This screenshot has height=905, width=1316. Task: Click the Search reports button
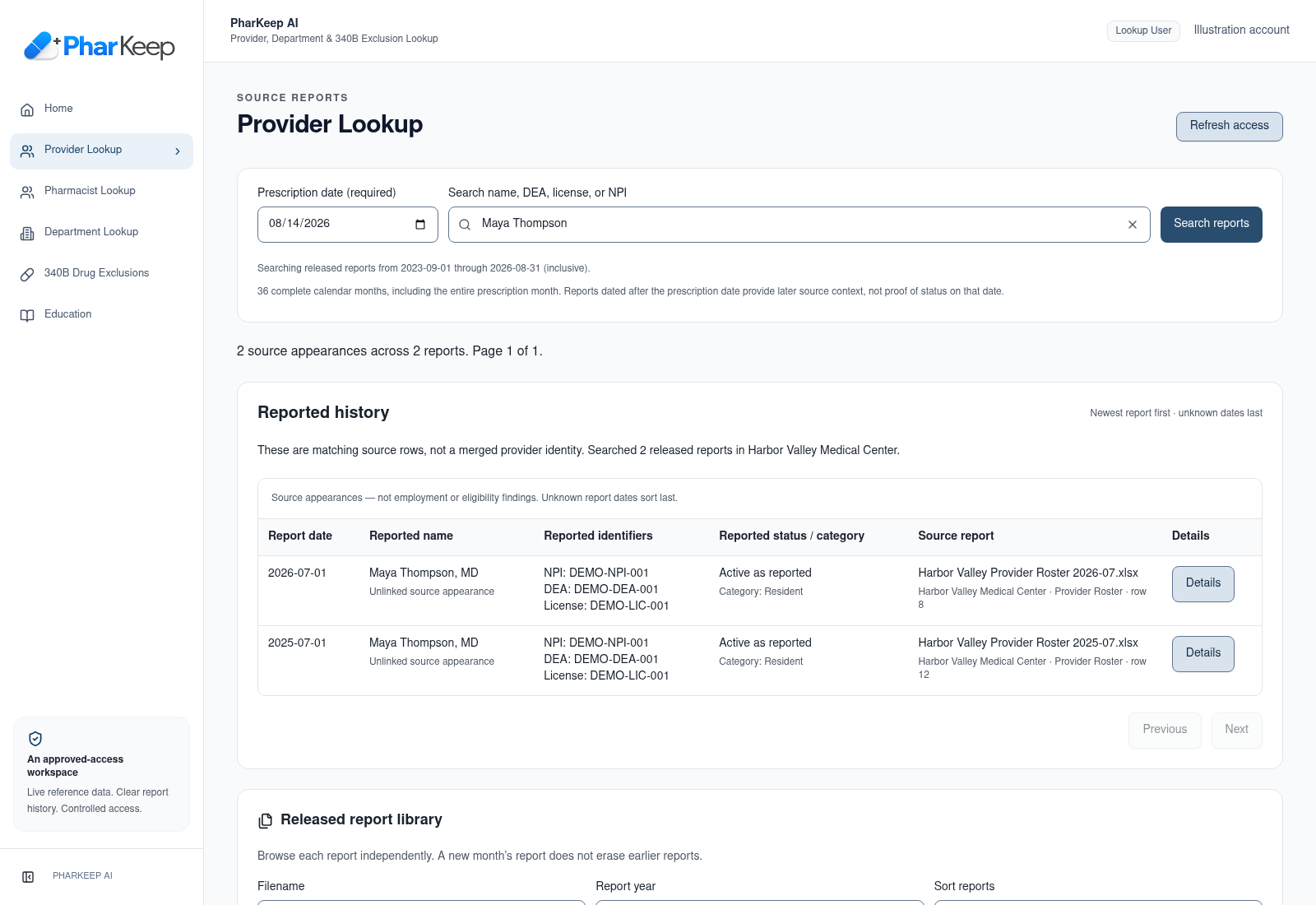point(1211,224)
